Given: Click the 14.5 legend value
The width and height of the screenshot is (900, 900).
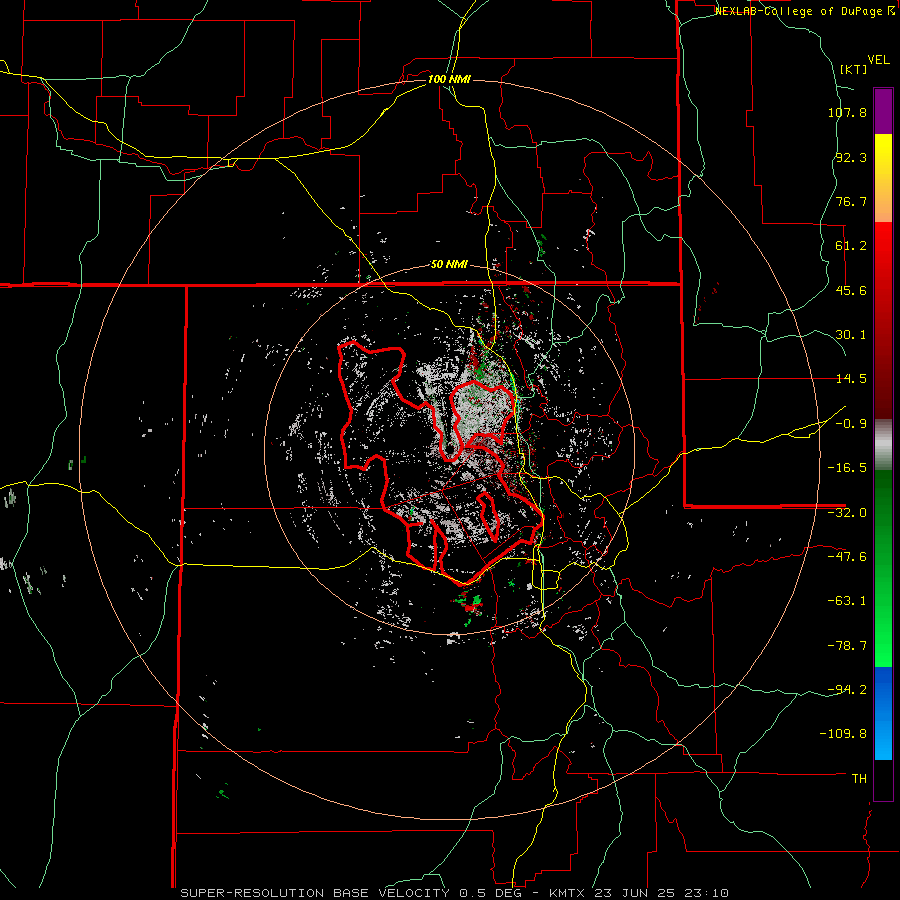Looking at the screenshot, I should coord(851,379).
